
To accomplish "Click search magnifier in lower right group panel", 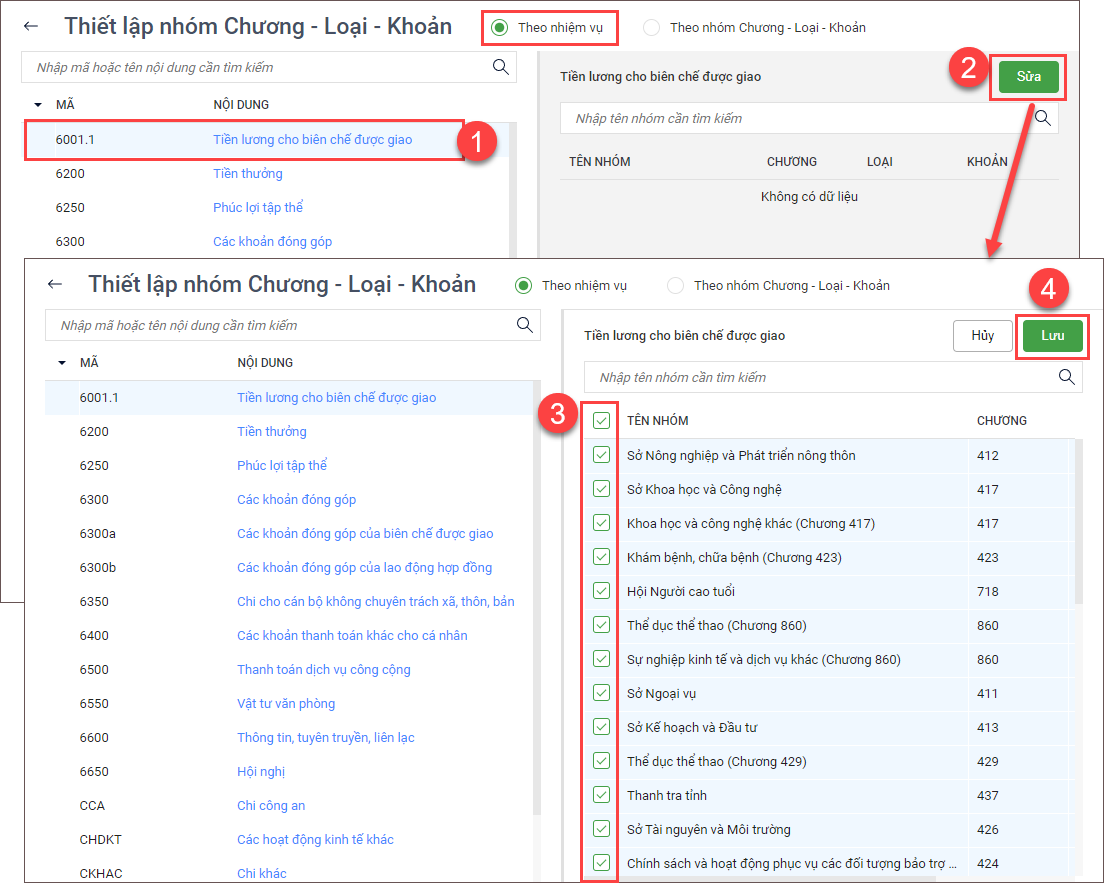I will tap(1067, 377).
